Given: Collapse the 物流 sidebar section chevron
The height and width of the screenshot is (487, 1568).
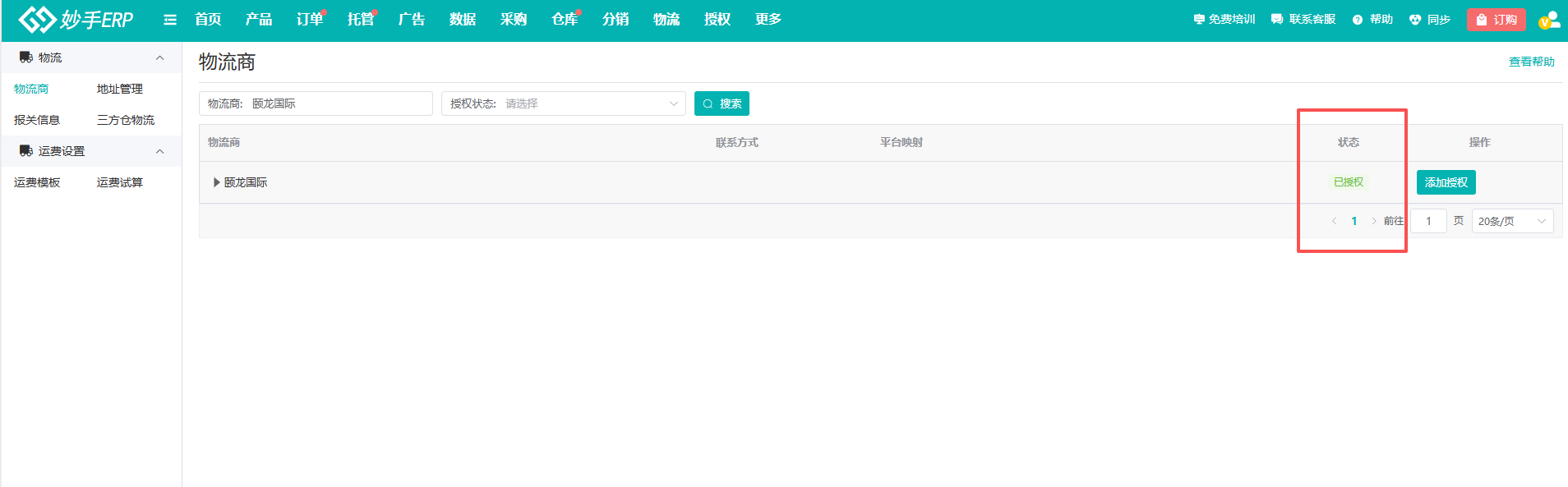Looking at the screenshot, I should (x=159, y=57).
